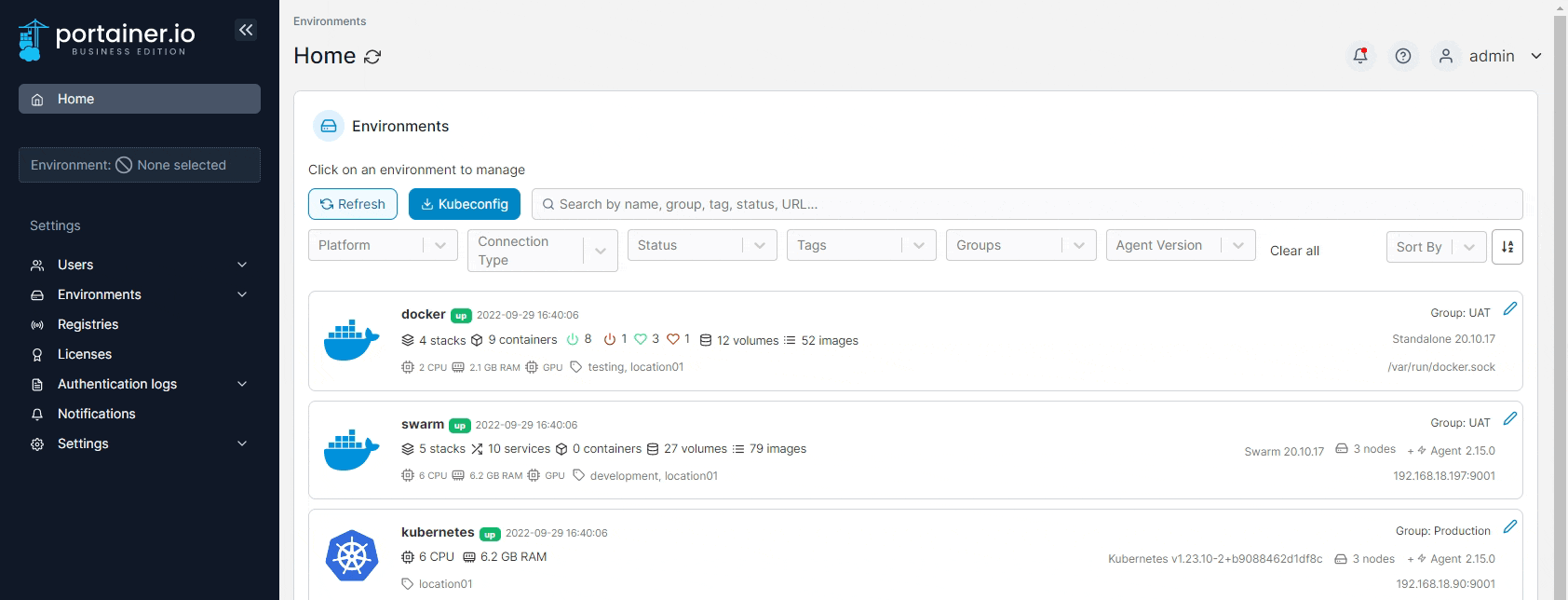Open the Tags filter dropdown
This screenshot has width=1568, height=600.
point(861,245)
